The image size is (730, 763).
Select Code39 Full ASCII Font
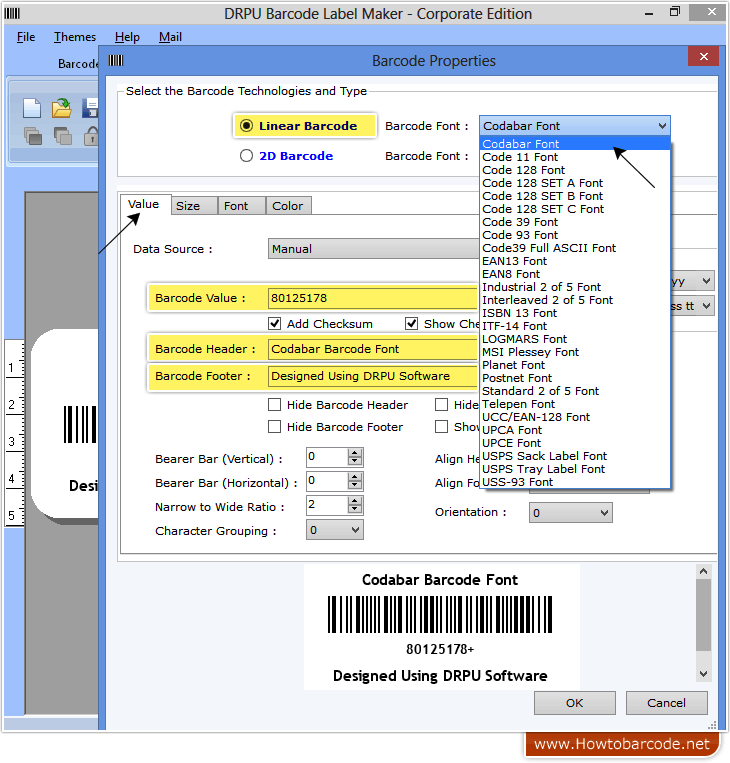click(575, 248)
